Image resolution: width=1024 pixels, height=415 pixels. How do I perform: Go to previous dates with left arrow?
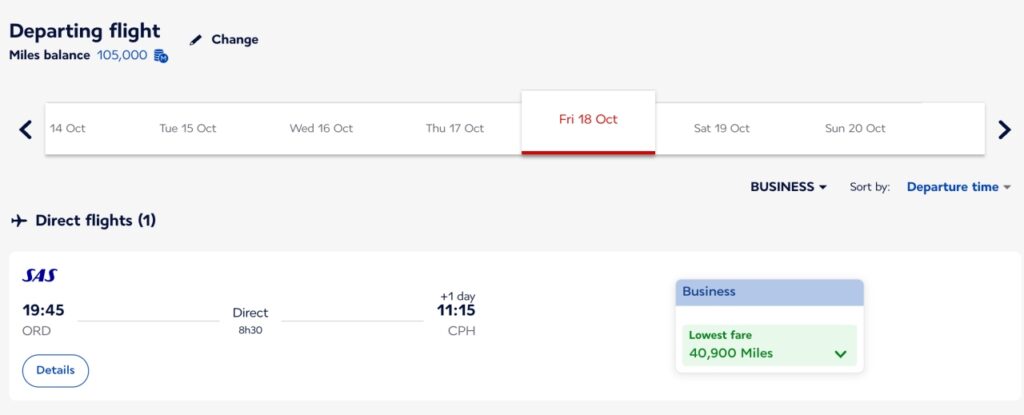tap(25, 129)
